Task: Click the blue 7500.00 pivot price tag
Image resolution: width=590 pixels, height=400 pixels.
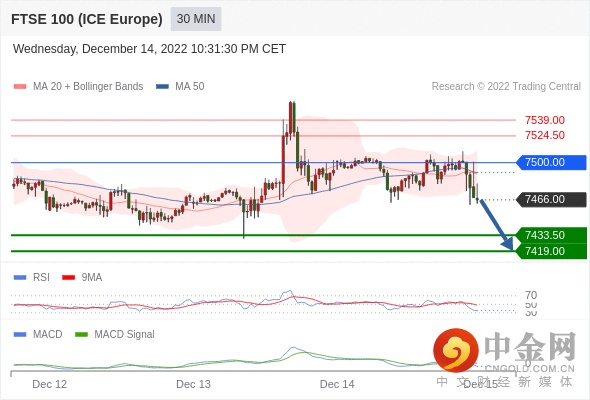Action: click(551, 163)
